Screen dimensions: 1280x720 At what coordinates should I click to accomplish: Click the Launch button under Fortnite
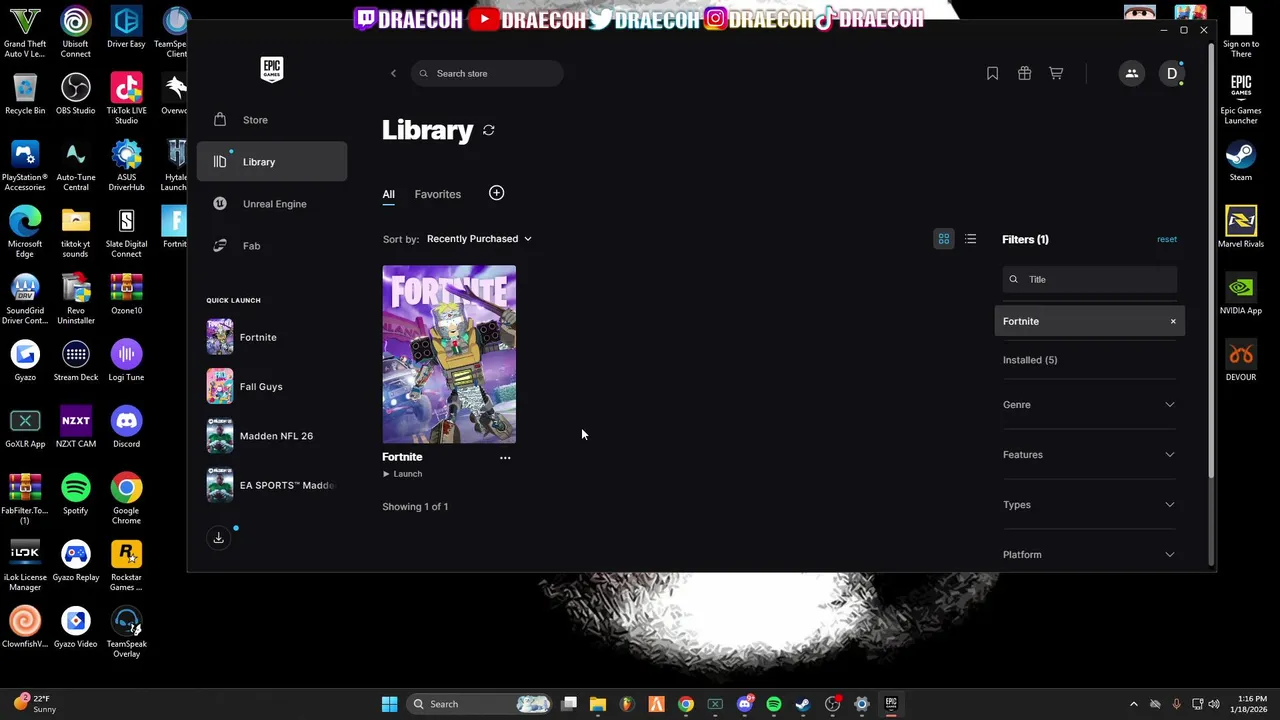(x=402, y=474)
